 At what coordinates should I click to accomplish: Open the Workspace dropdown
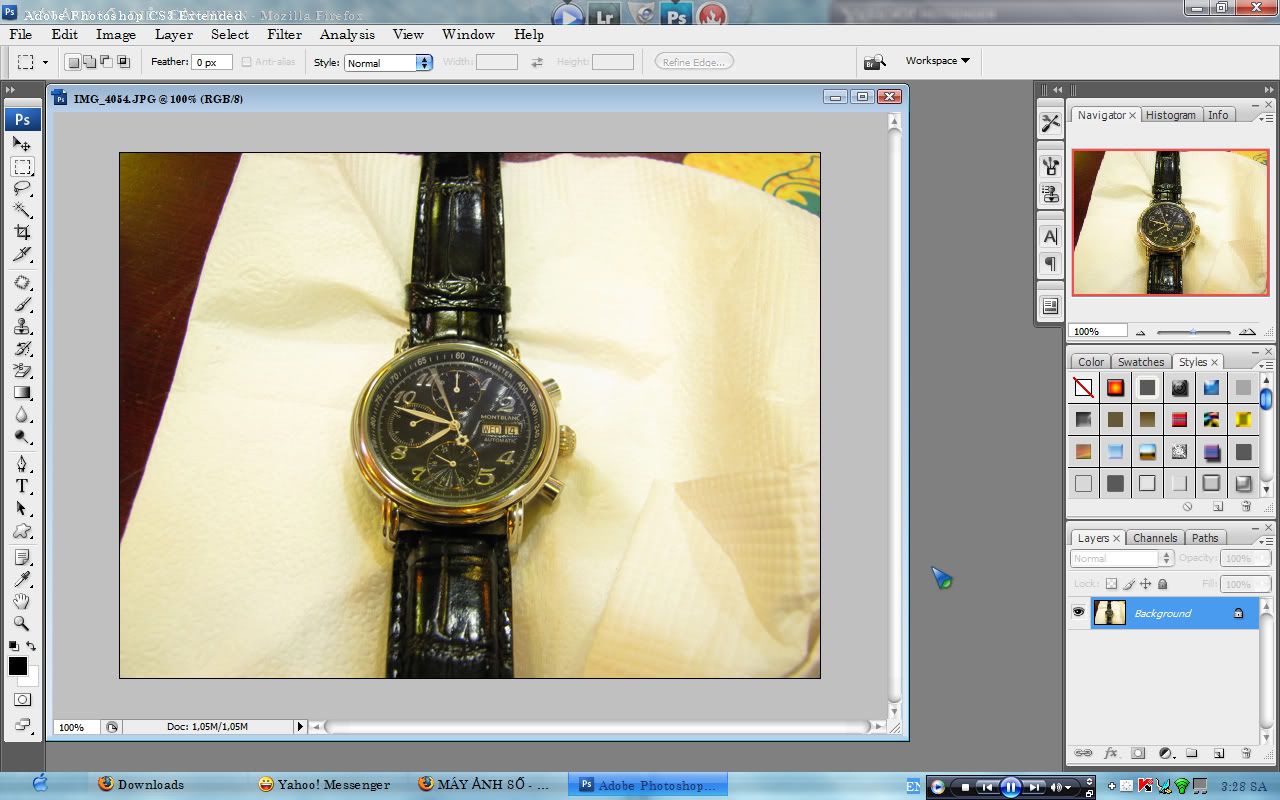click(937, 61)
